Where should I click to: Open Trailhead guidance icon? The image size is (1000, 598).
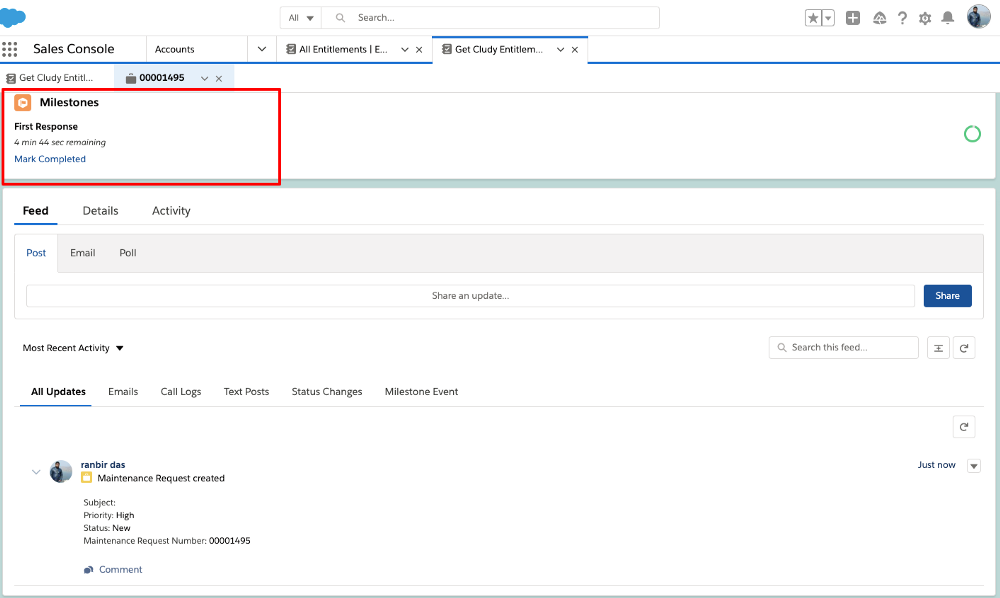879,18
